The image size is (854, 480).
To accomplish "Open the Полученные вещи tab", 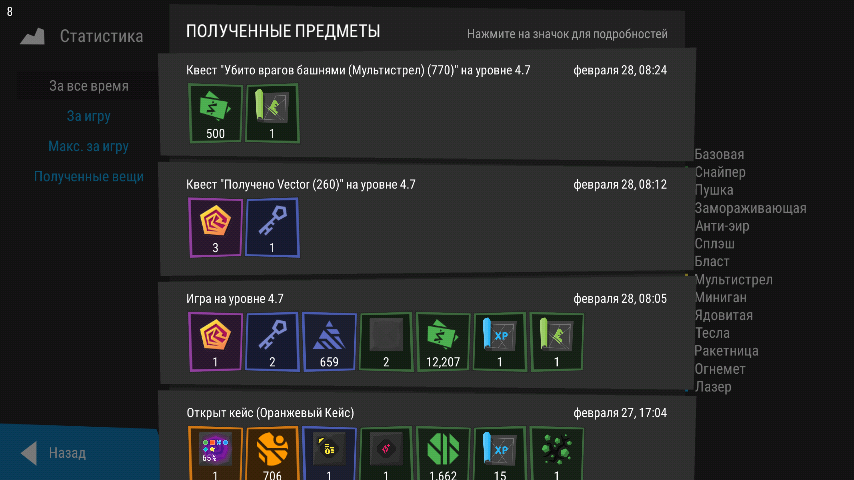I will click(x=89, y=177).
